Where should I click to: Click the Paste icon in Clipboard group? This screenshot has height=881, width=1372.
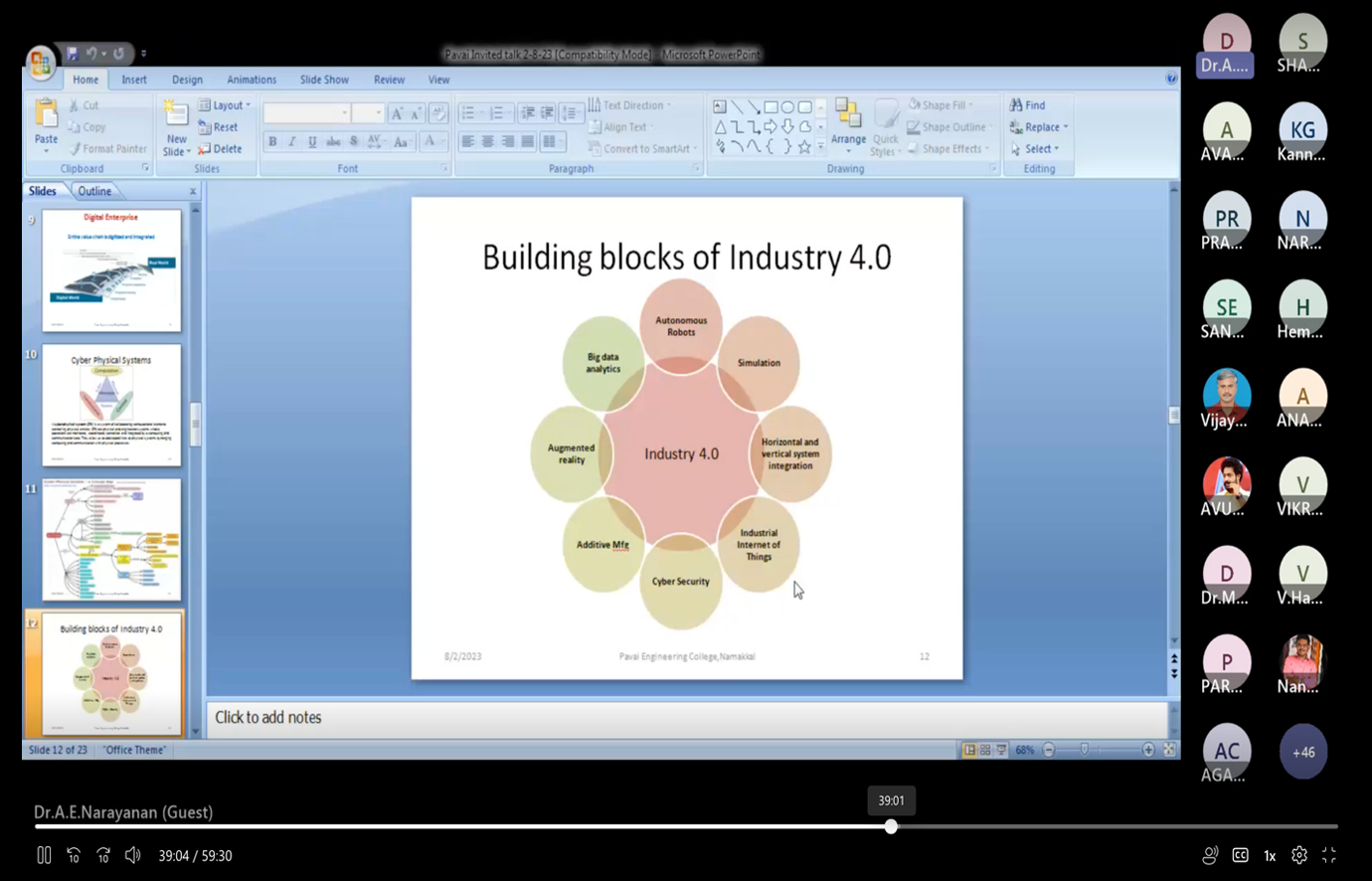(46, 121)
